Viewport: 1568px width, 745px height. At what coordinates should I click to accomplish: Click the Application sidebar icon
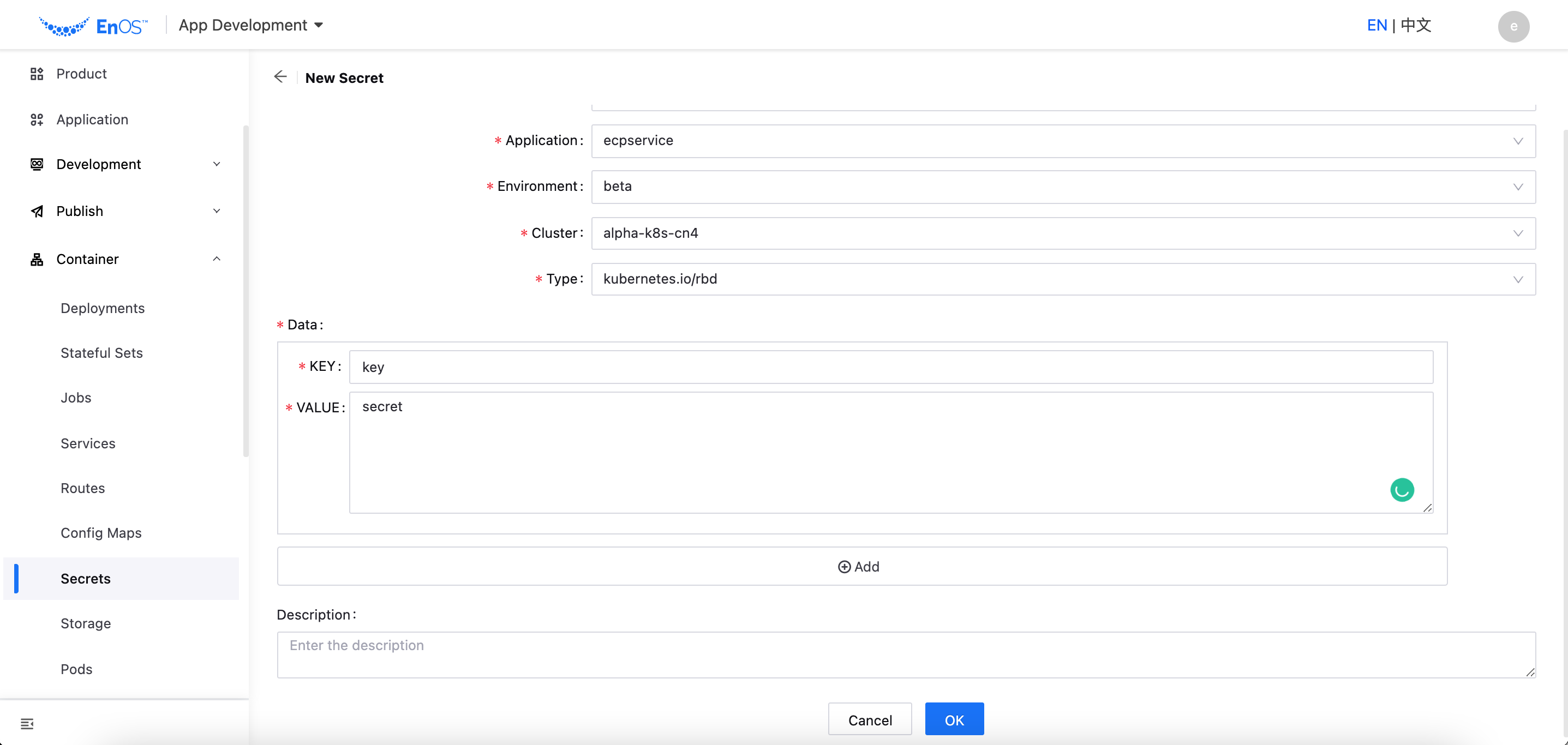(37, 119)
